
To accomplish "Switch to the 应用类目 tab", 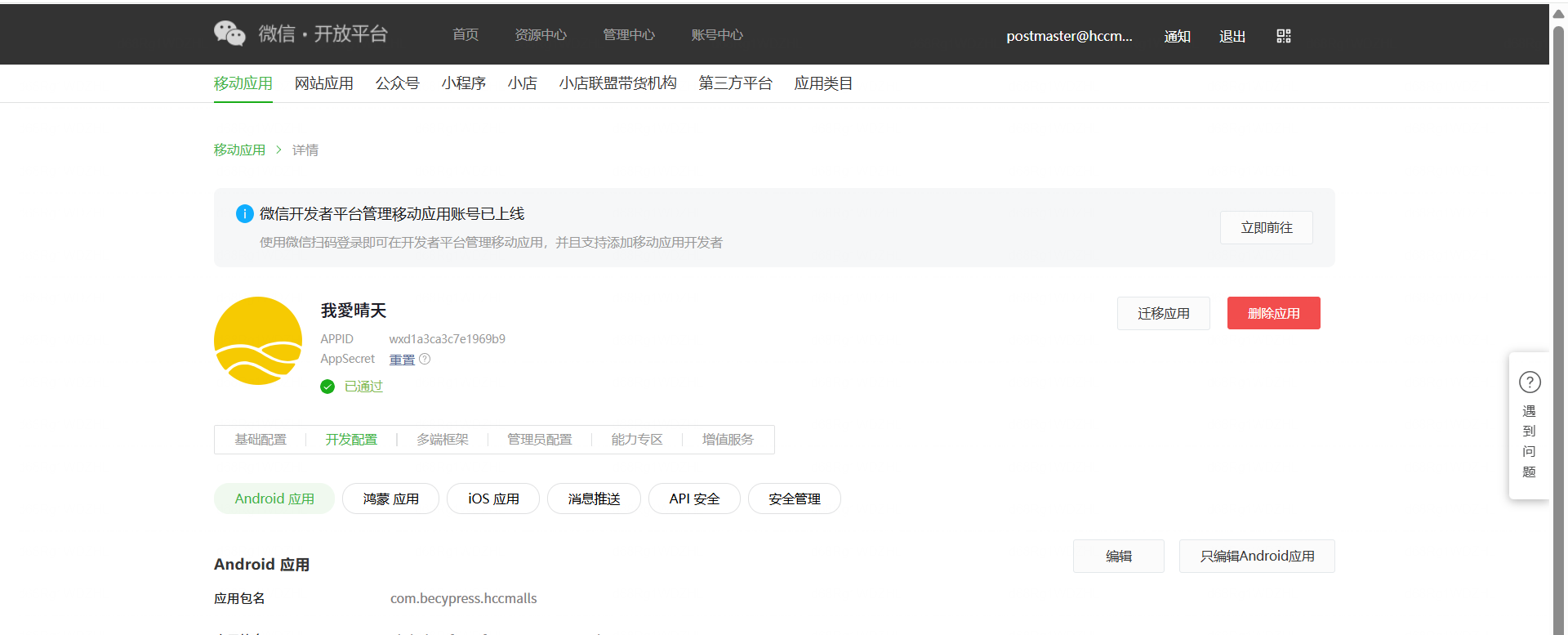I will pos(824,83).
